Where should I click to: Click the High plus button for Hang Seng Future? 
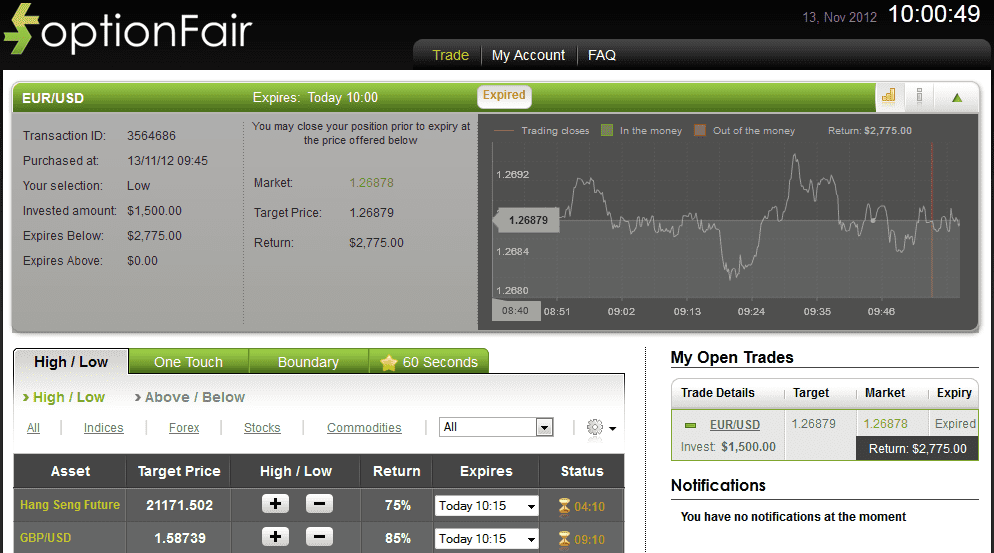coord(275,504)
